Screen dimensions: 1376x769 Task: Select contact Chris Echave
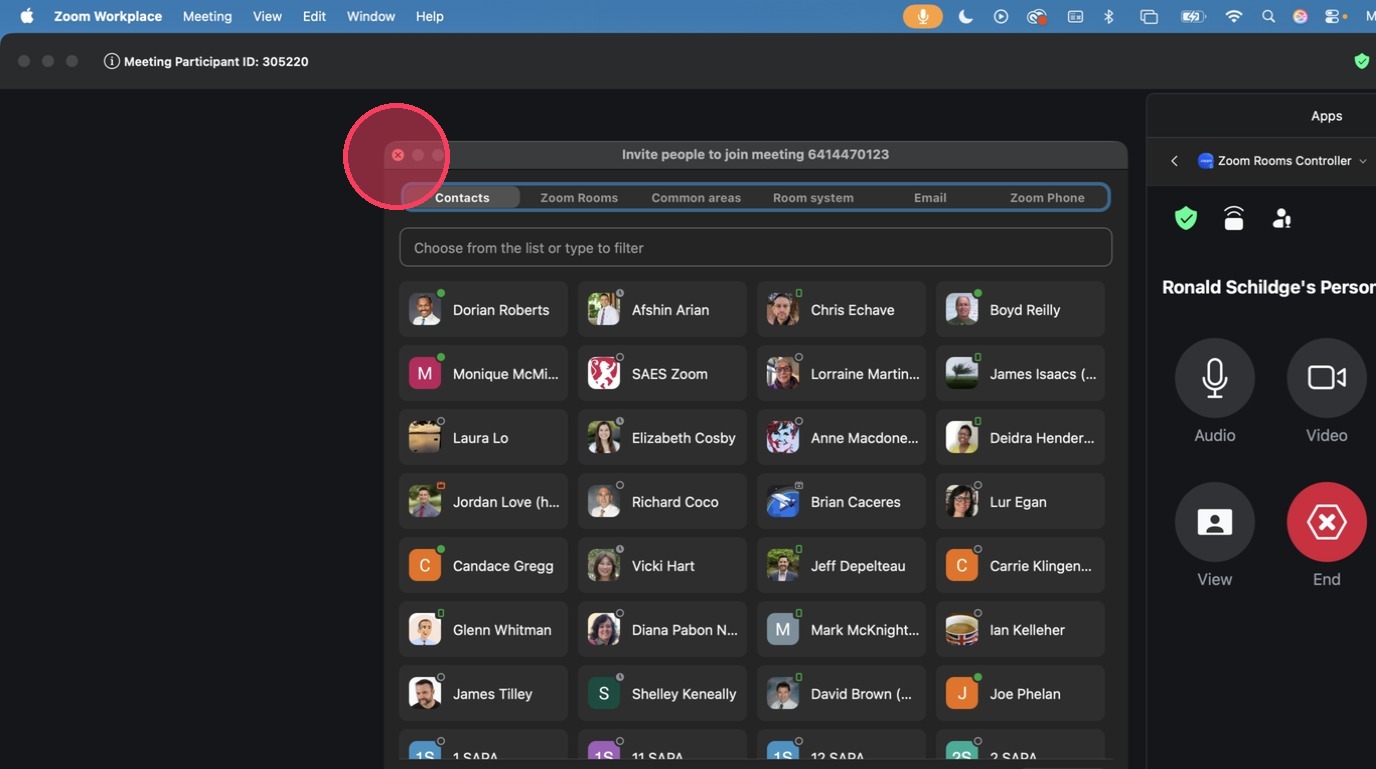841,309
